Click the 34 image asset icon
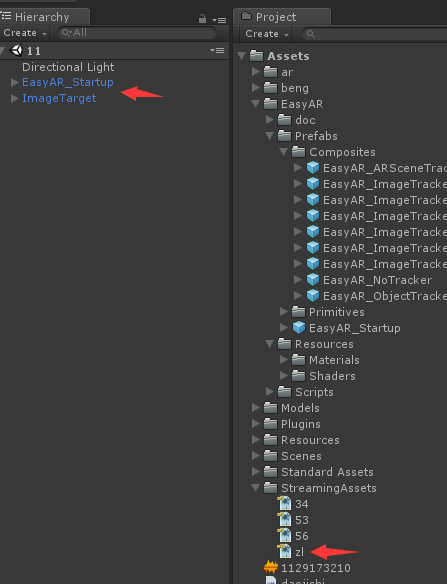 click(285, 504)
